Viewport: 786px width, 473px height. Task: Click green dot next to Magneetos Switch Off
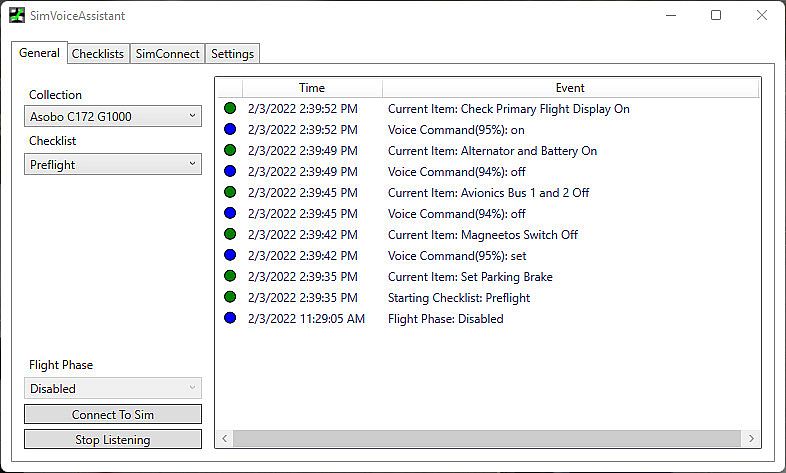point(230,235)
